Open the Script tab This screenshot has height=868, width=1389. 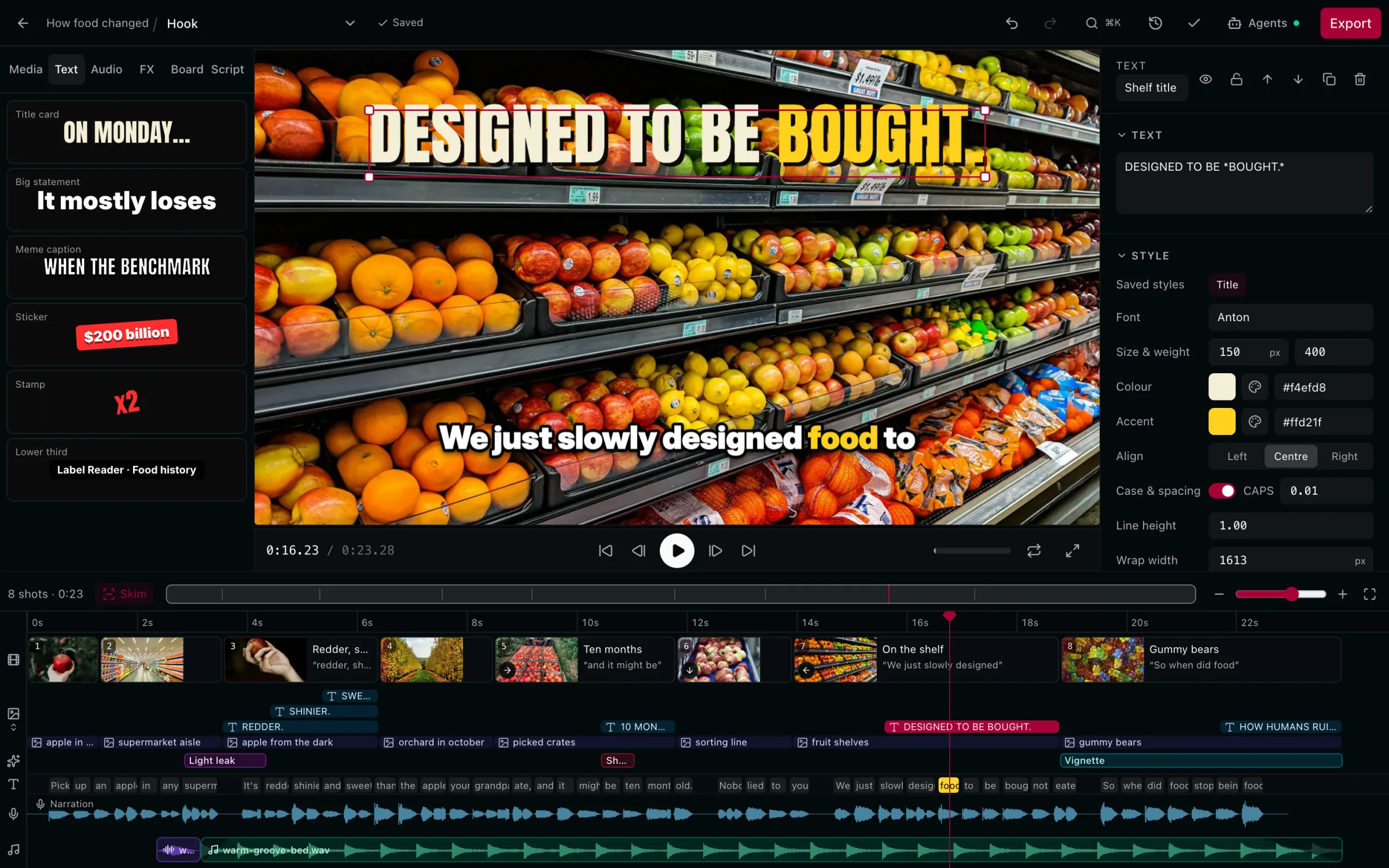pyautogui.click(x=227, y=69)
